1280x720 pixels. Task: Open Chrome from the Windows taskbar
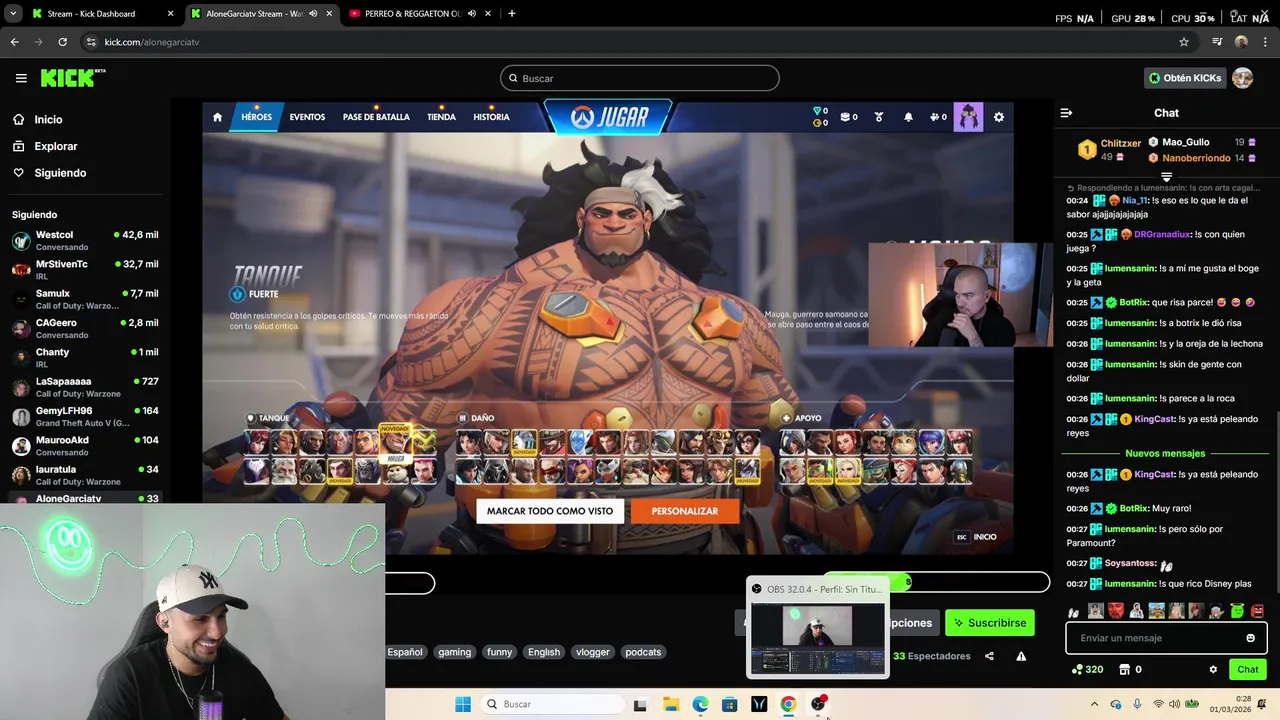[x=788, y=704]
